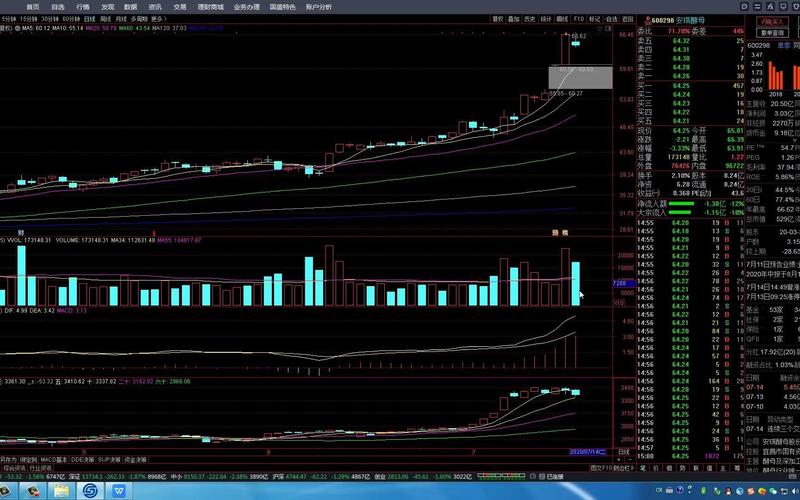Click the 价 tab below tick list
The height and width of the screenshot is (500, 800).
(x=656, y=468)
